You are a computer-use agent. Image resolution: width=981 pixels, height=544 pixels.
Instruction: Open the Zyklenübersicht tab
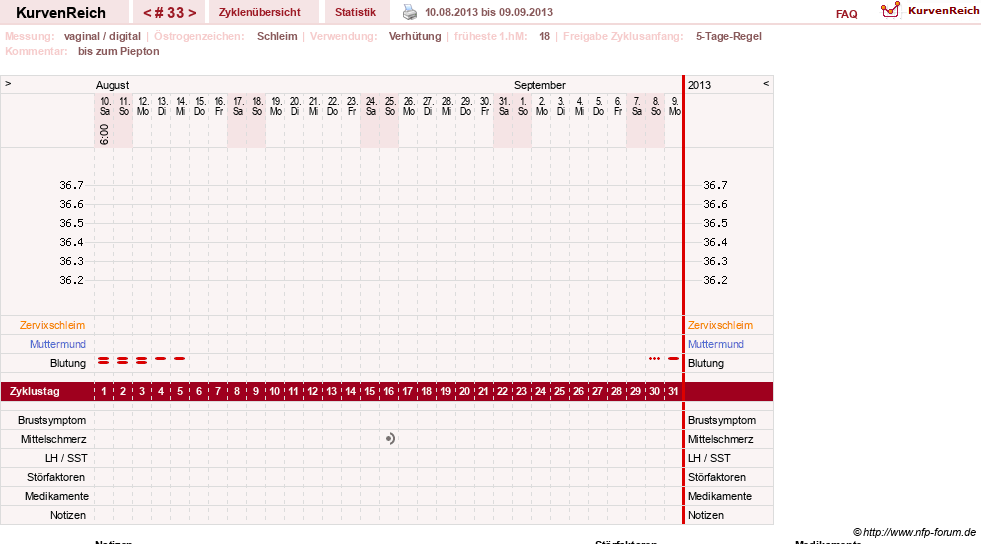click(260, 12)
